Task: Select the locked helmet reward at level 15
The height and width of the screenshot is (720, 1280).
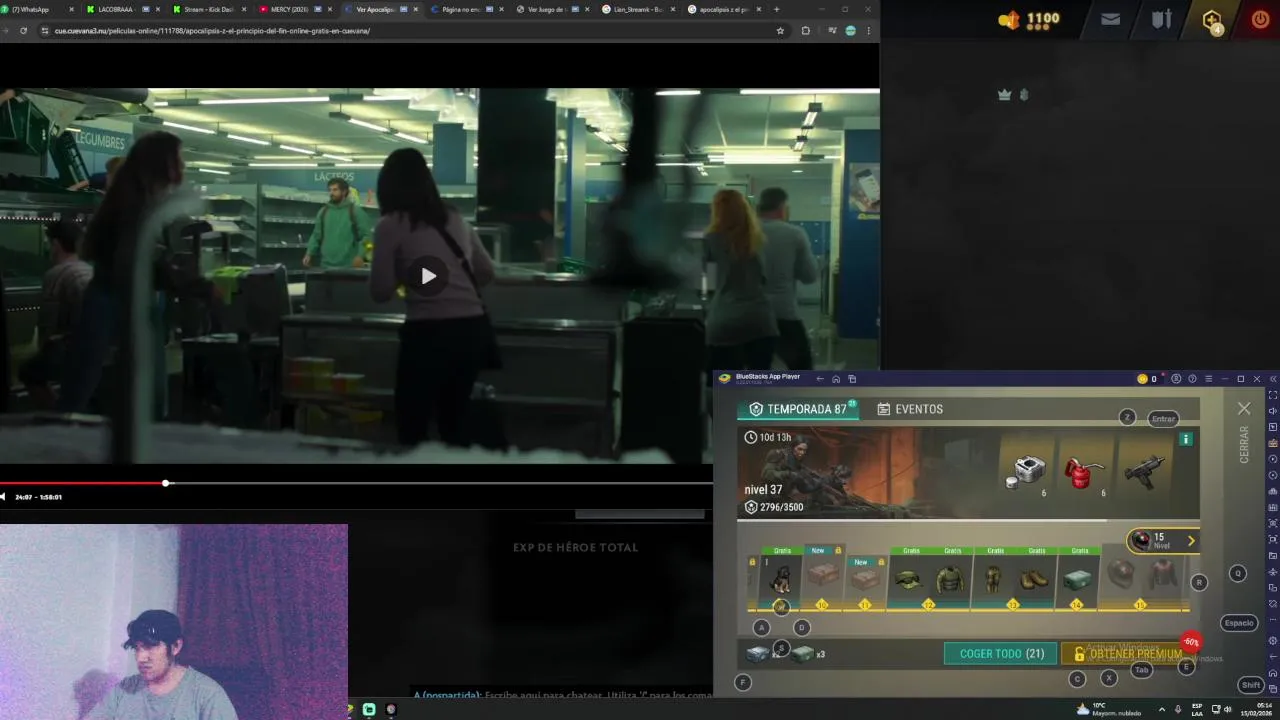Action: tap(1121, 574)
